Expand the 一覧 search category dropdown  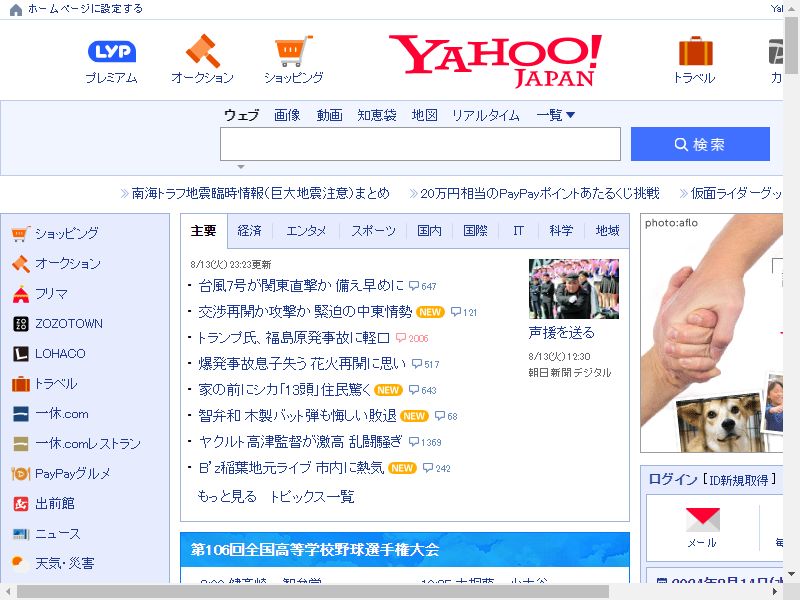point(556,115)
